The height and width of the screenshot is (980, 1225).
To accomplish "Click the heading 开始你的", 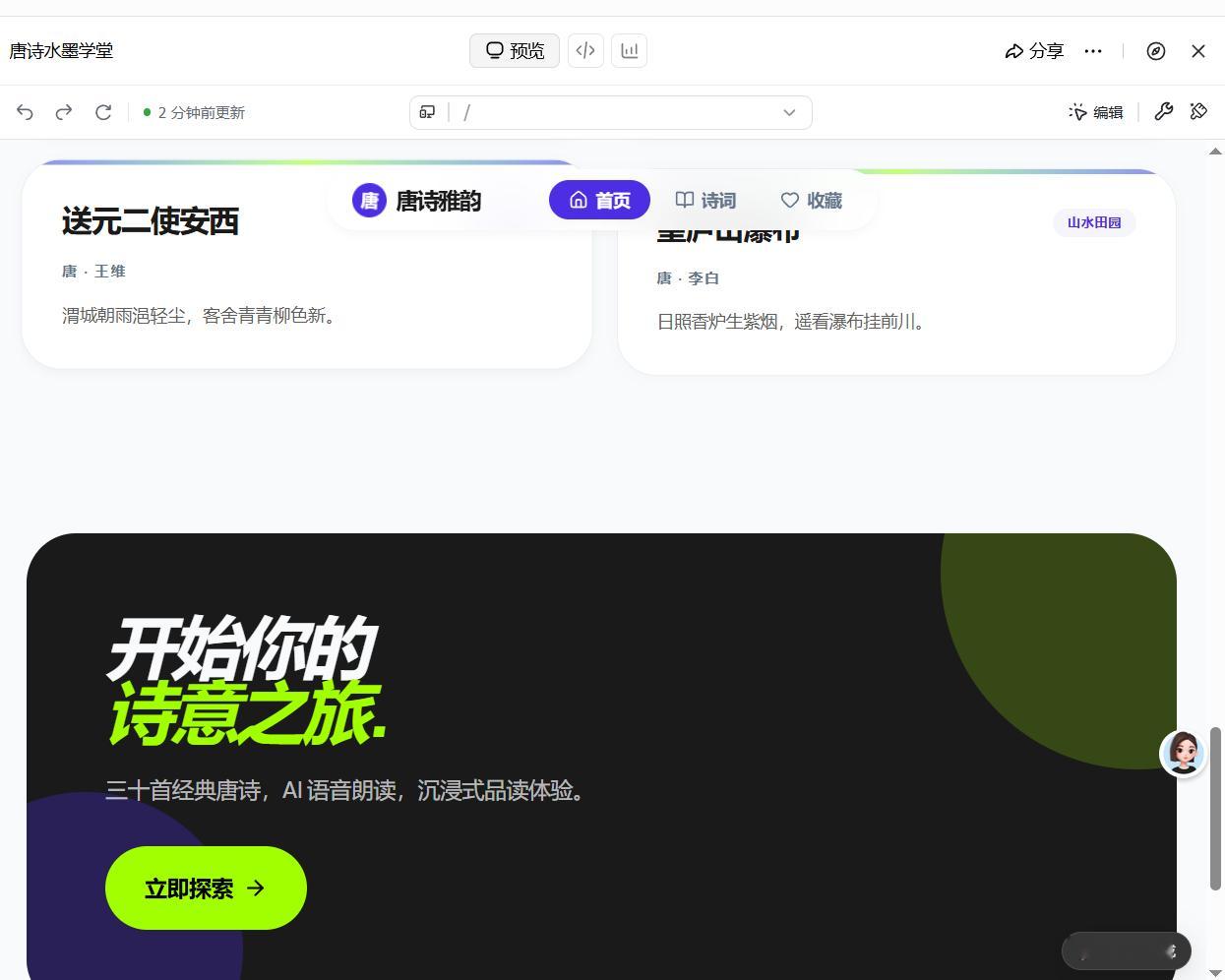I will point(242,648).
